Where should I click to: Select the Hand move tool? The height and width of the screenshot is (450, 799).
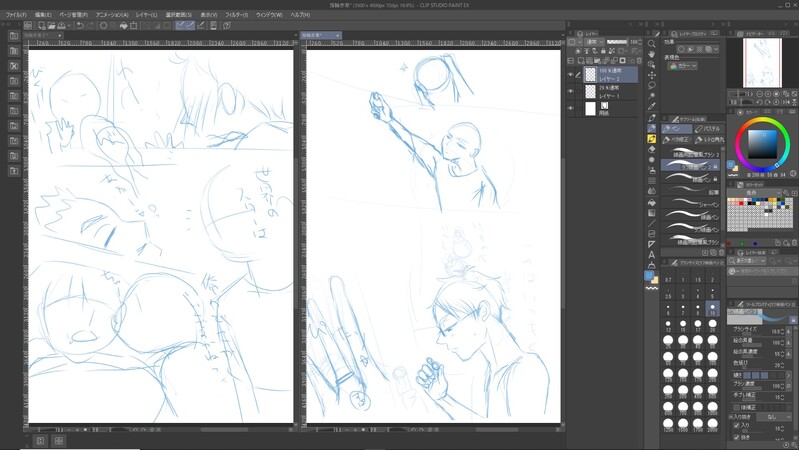(651, 54)
